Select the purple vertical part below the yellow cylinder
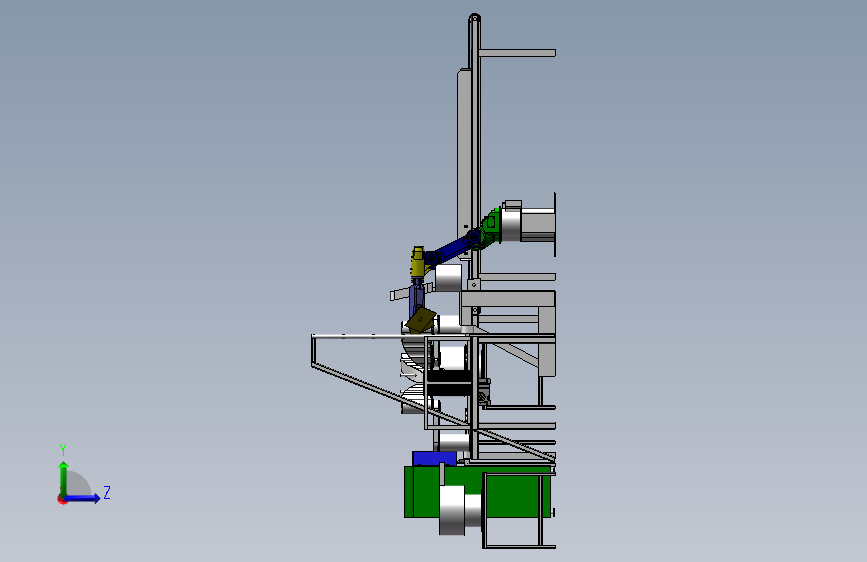The width and height of the screenshot is (867, 562). tap(416, 299)
